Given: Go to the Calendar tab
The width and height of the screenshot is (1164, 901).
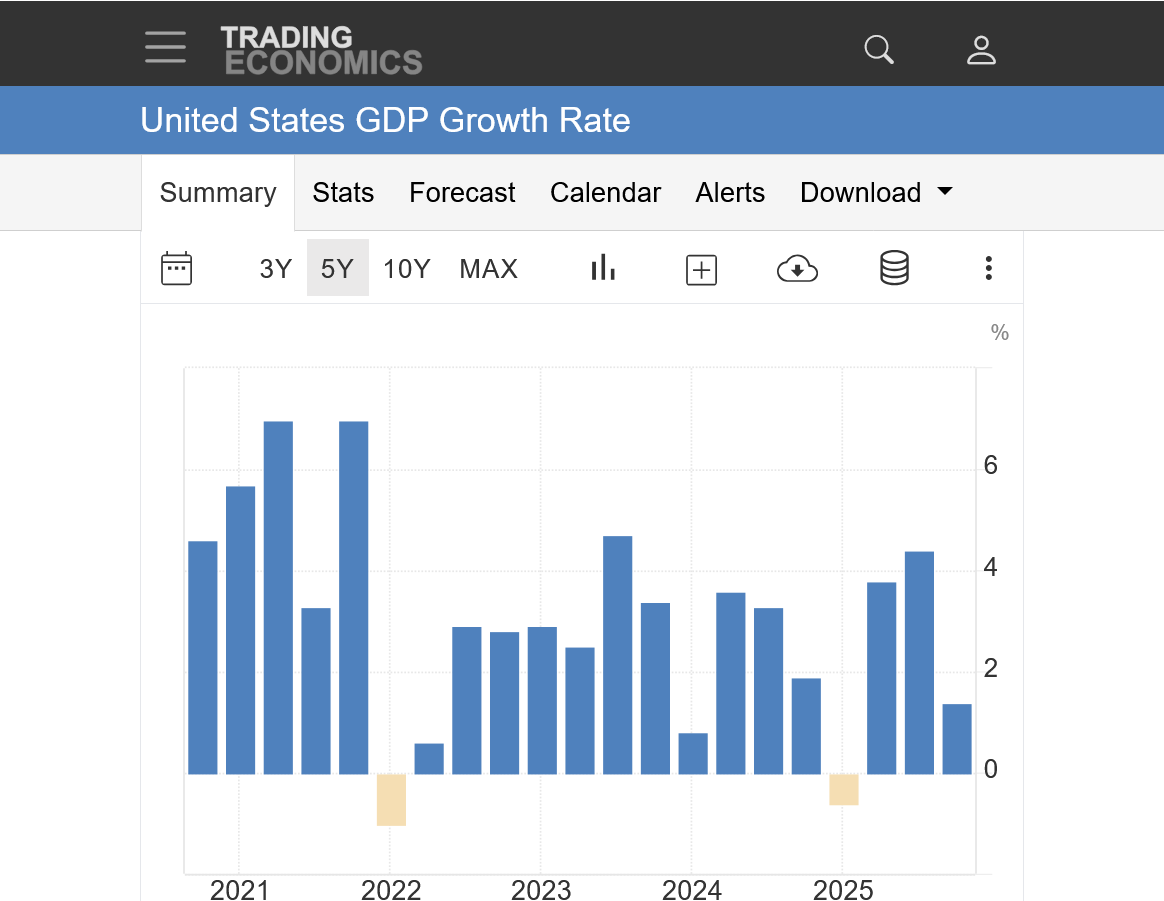Looking at the screenshot, I should coord(605,192).
